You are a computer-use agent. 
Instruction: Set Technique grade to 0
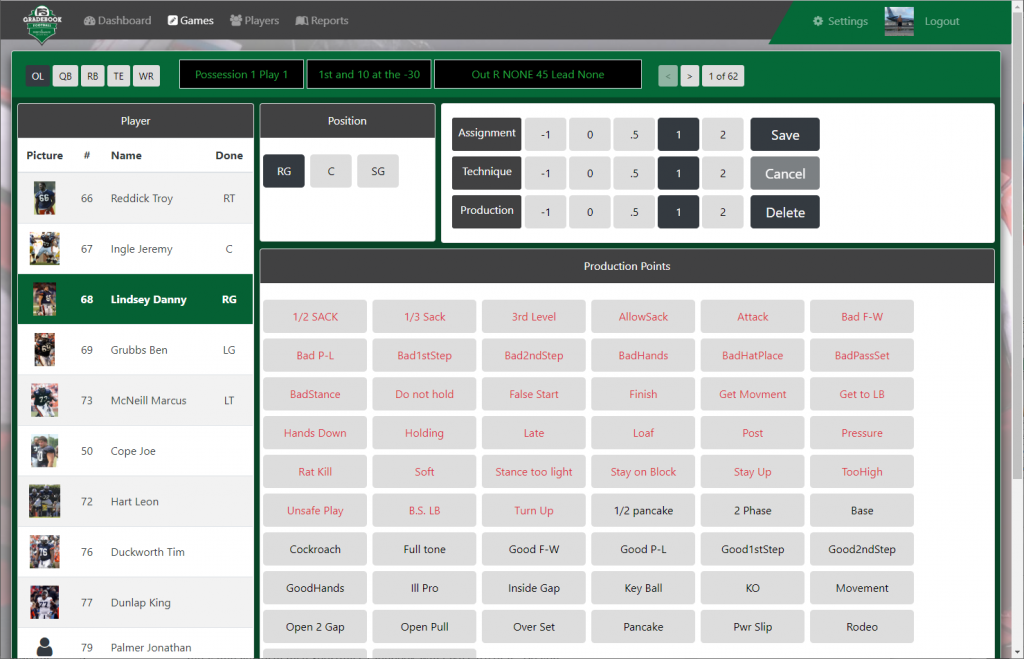pyautogui.click(x=590, y=173)
